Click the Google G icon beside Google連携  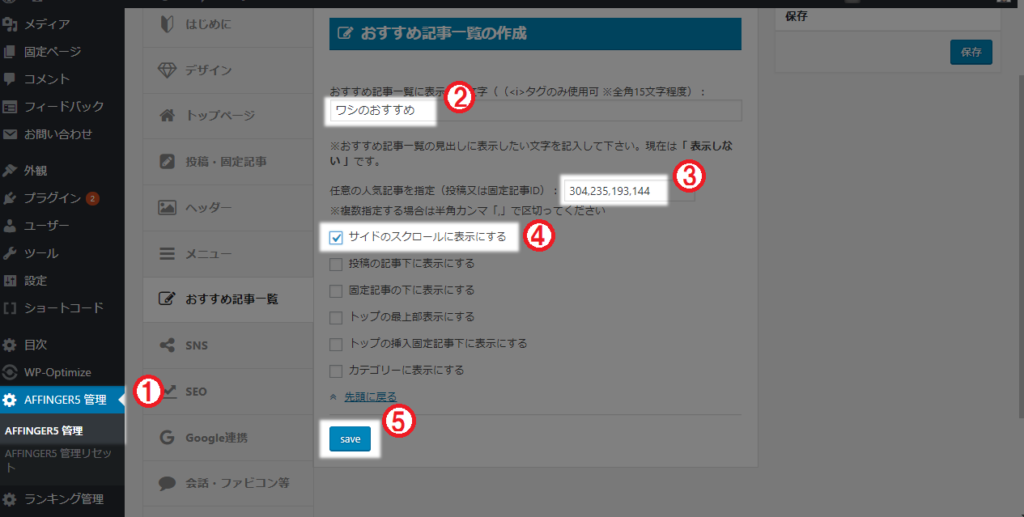tap(167, 437)
